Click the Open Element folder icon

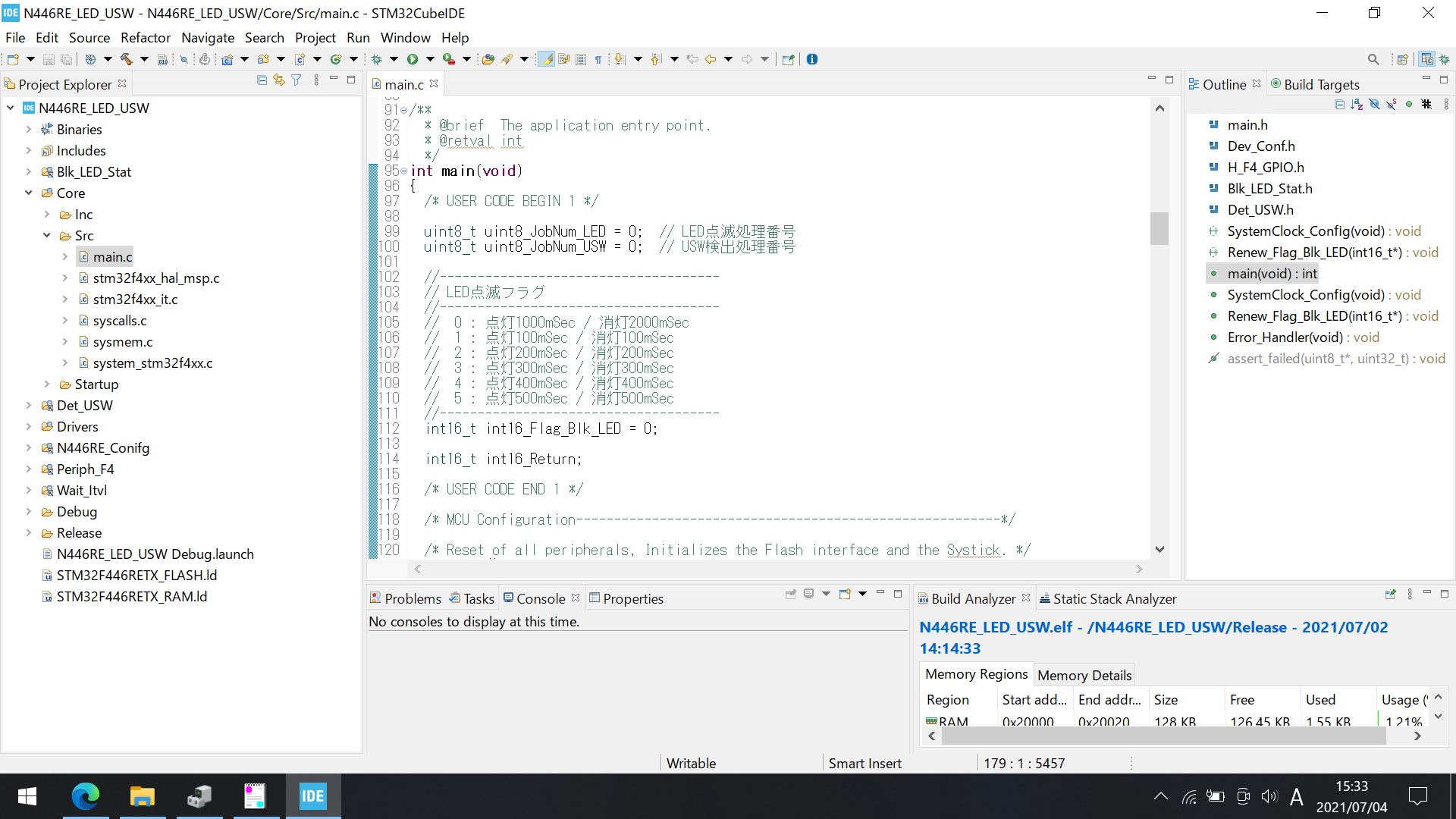coord(488,59)
